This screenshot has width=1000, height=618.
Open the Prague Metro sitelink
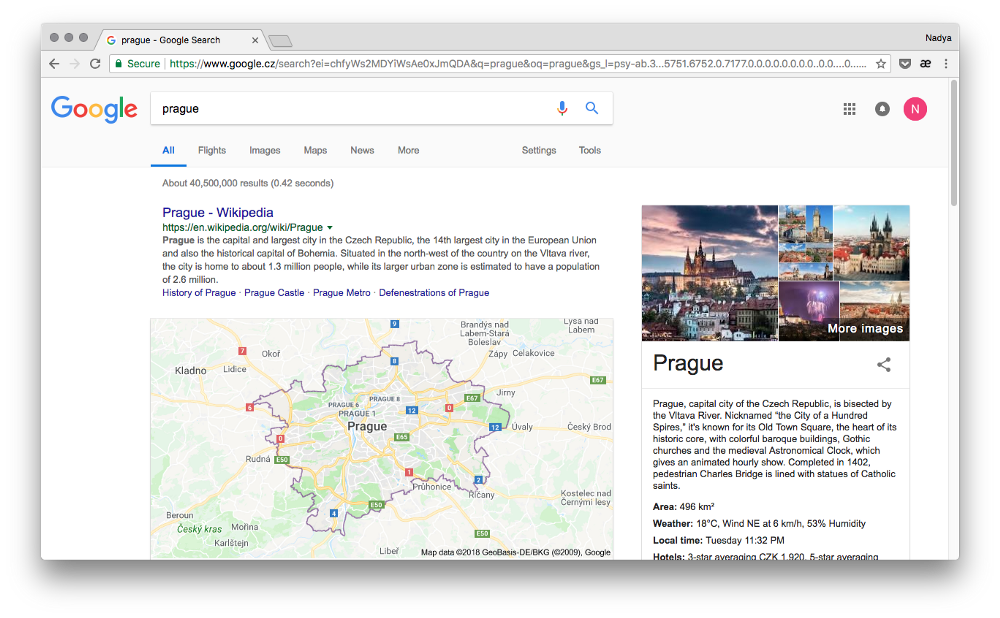pyautogui.click(x=341, y=293)
